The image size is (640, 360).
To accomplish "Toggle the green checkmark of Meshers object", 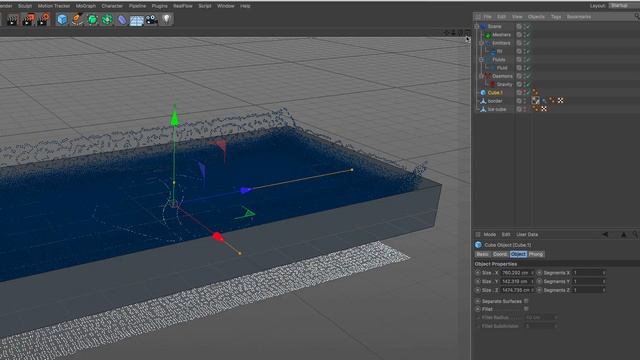I will pos(527,35).
